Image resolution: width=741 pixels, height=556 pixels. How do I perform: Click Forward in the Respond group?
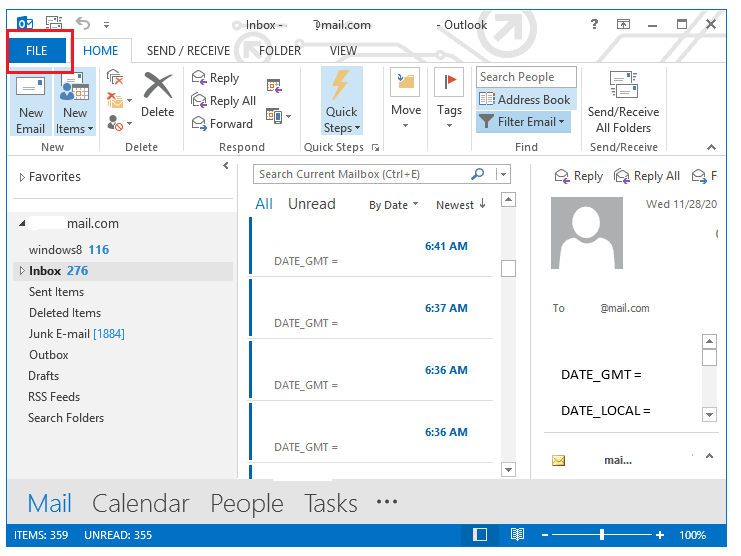222,123
